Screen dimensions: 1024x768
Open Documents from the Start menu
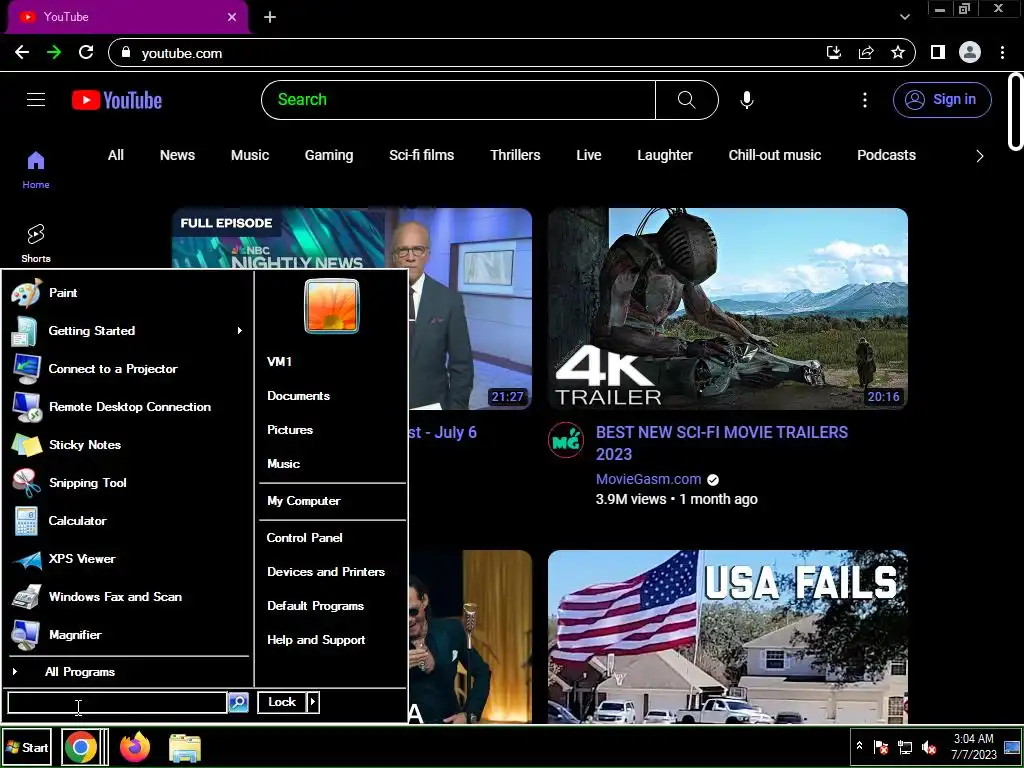coord(298,396)
